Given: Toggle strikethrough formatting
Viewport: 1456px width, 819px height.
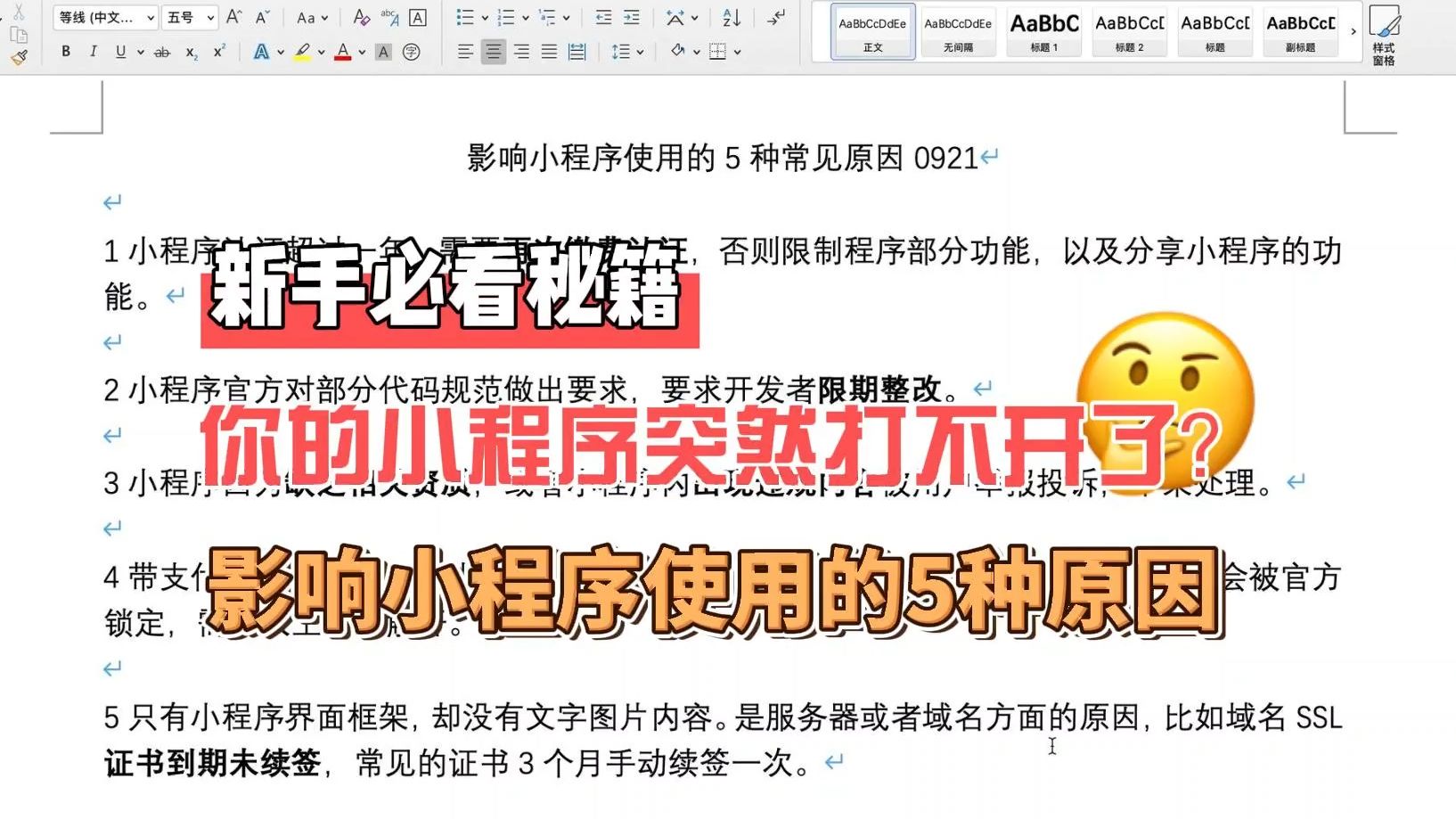Looking at the screenshot, I should click(x=162, y=52).
